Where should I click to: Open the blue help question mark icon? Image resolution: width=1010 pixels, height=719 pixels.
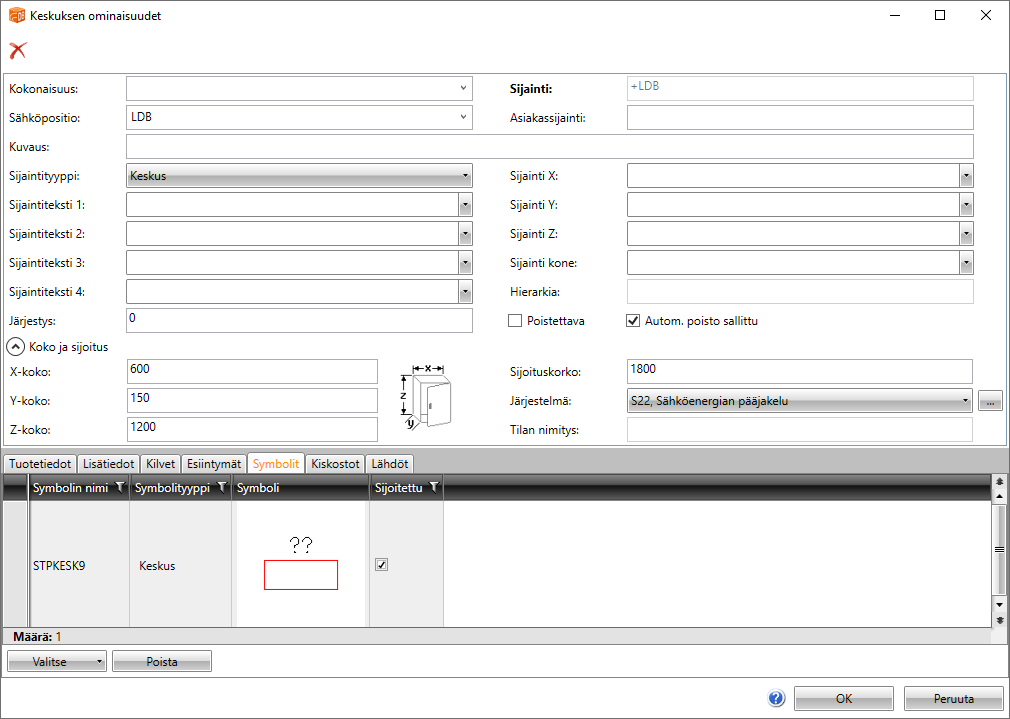(776, 699)
